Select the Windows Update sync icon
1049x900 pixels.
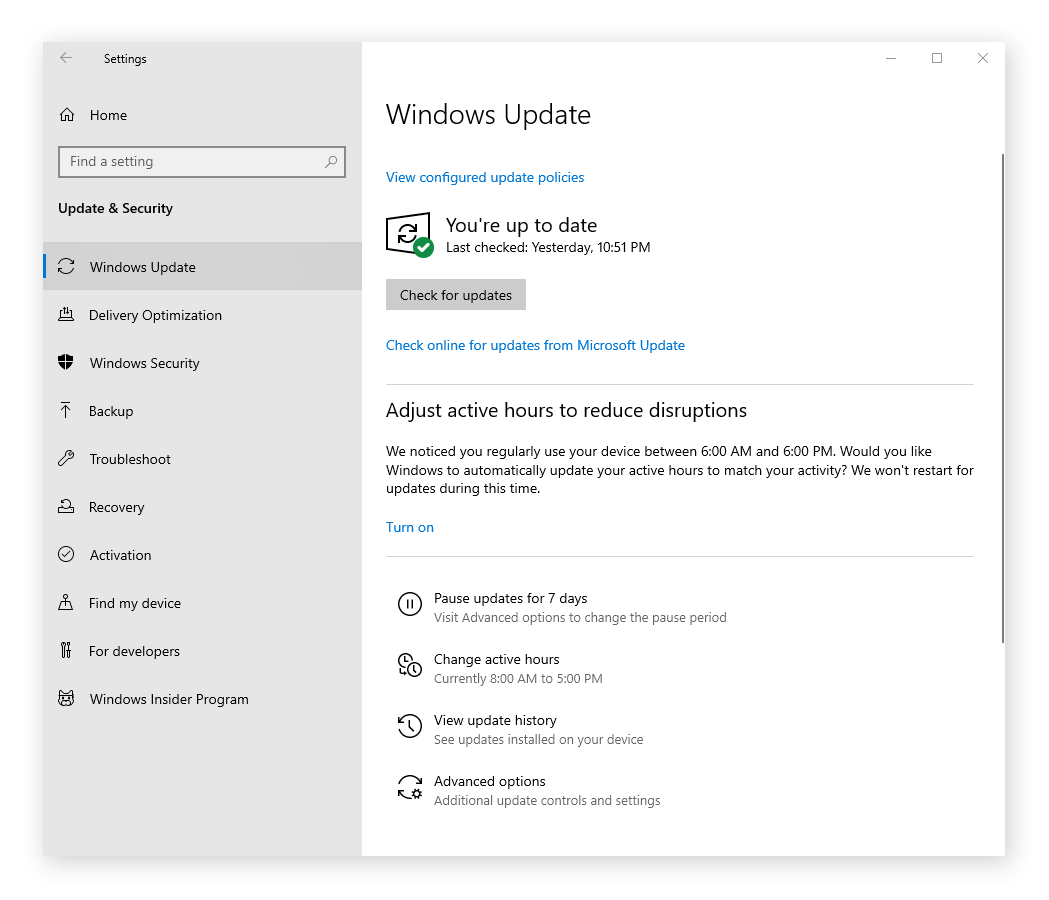pyautogui.click(x=66, y=266)
